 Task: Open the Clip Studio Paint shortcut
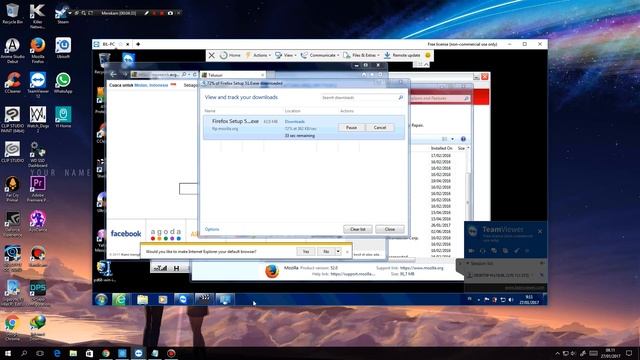[x=12, y=119]
